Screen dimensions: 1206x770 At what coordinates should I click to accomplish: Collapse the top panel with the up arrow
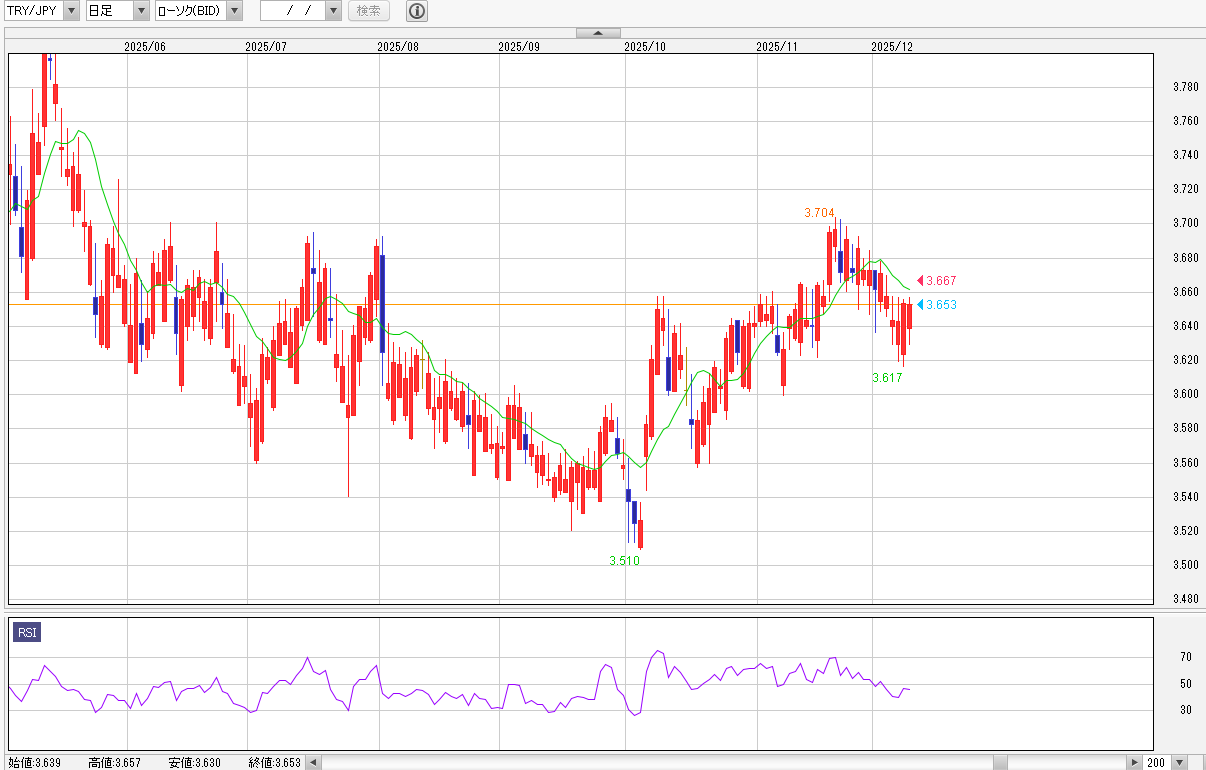click(x=599, y=33)
